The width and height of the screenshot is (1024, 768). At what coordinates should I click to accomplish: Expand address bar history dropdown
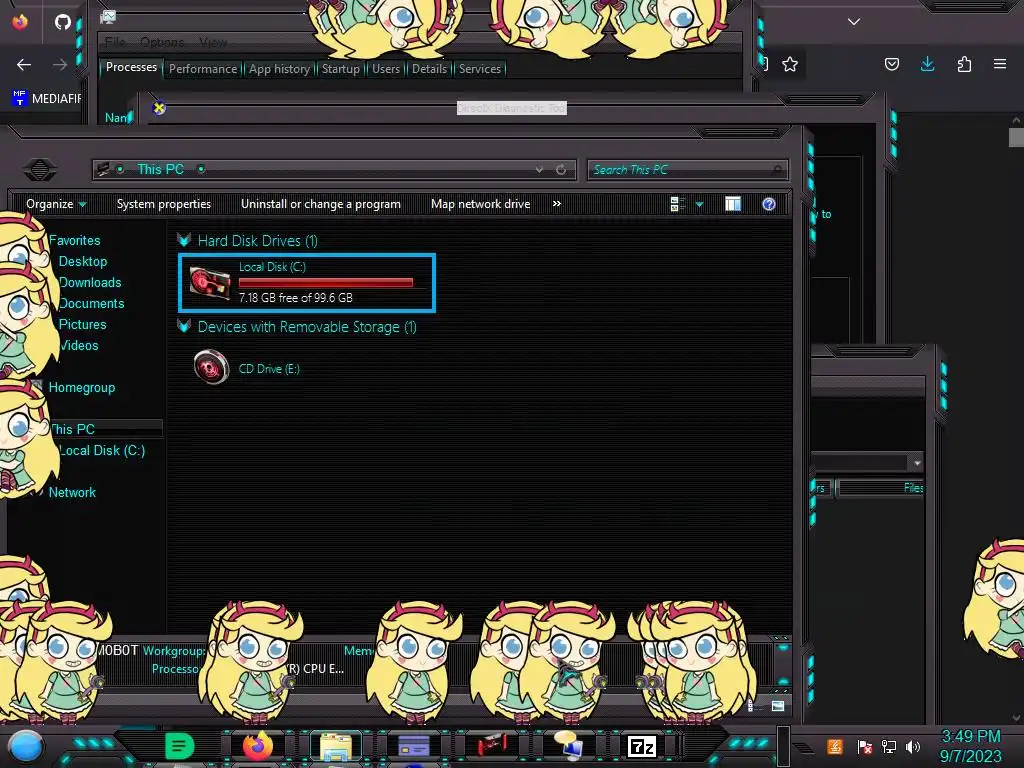[x=539, y=170]
